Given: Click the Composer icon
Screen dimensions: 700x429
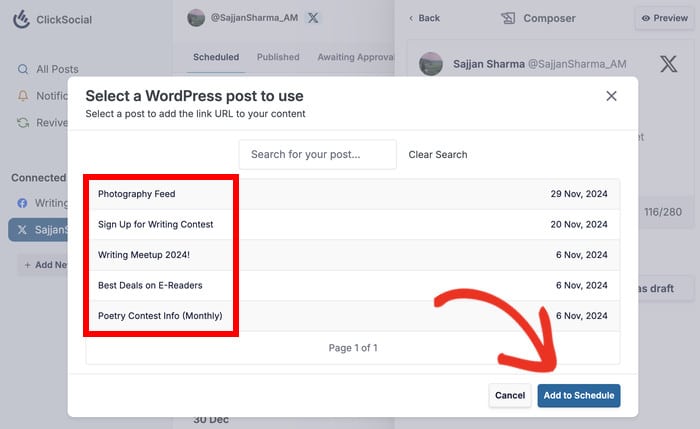Looking at the screenshot, I should click(x=508, y=18).
